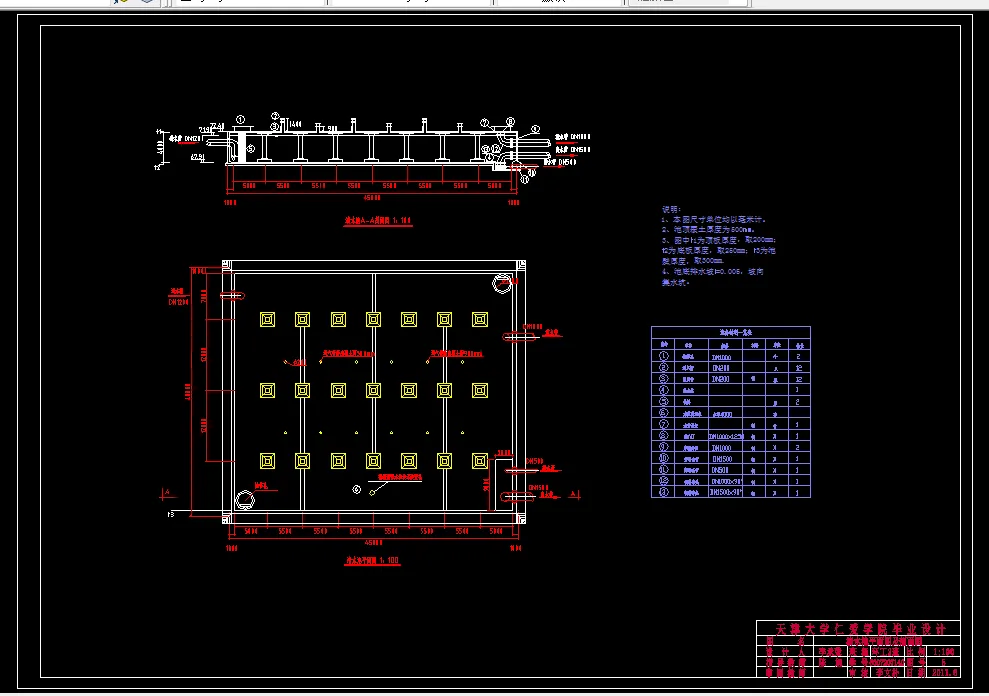Select manhole circle at plan bottom-left corner
This screenshot has width=989, height=696.
tap(245, 500)
